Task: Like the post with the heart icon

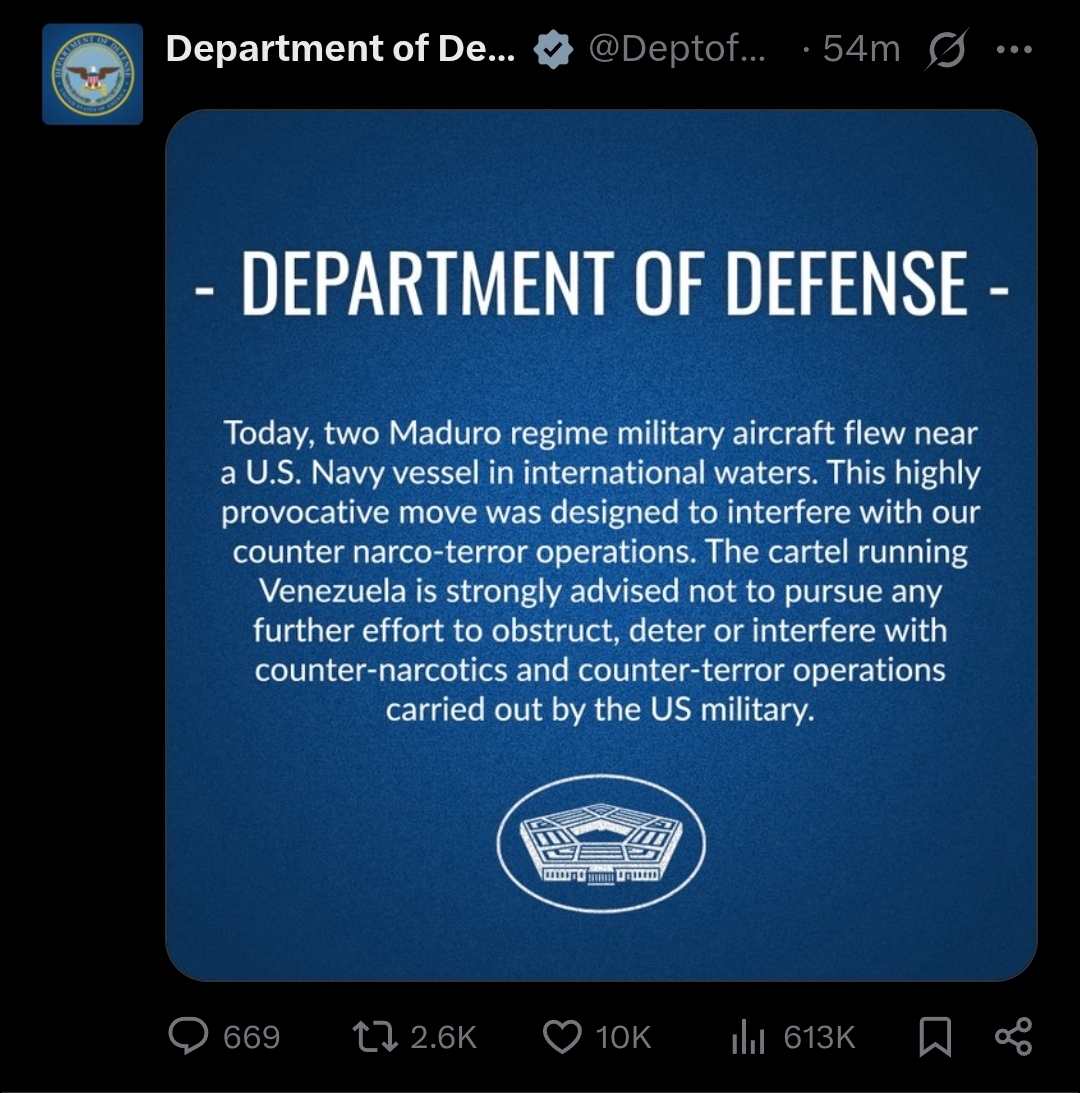Action: pos(562,1037)
